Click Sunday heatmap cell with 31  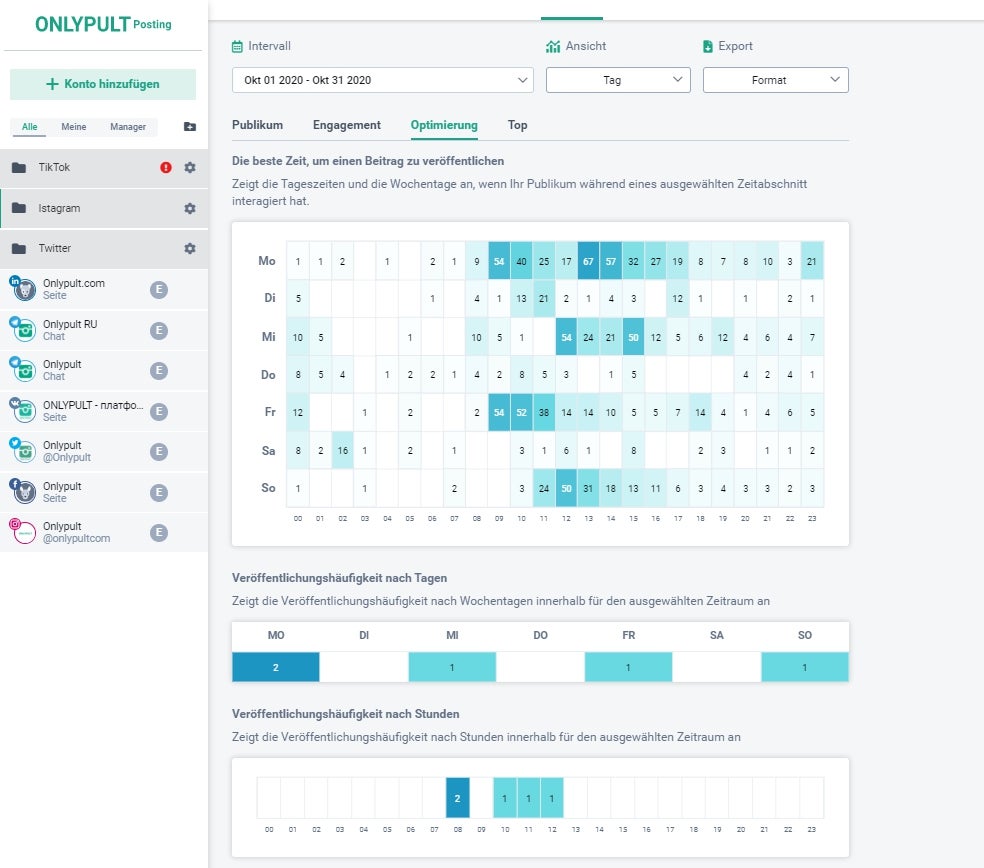point(588,488)
